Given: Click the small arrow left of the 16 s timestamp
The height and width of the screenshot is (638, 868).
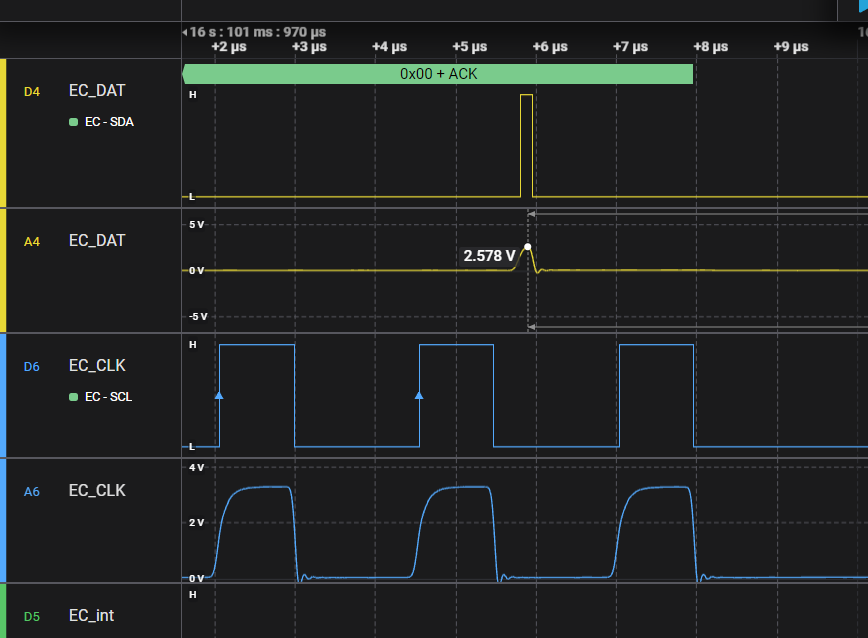Looking at the screenshot, I should pyautogui.click(x=185, y=32).
